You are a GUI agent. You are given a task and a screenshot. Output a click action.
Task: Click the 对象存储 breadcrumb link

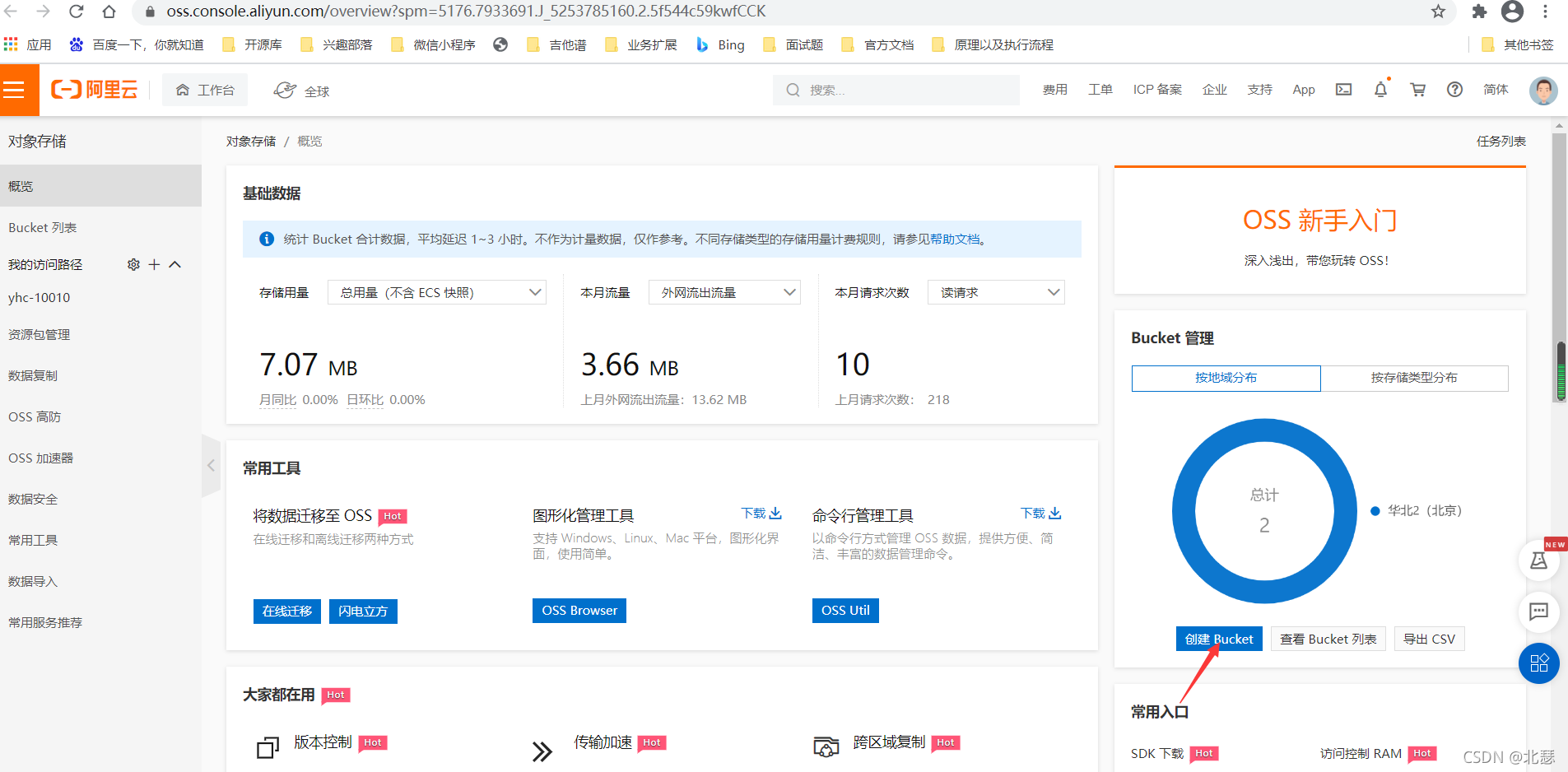point(251,142)
